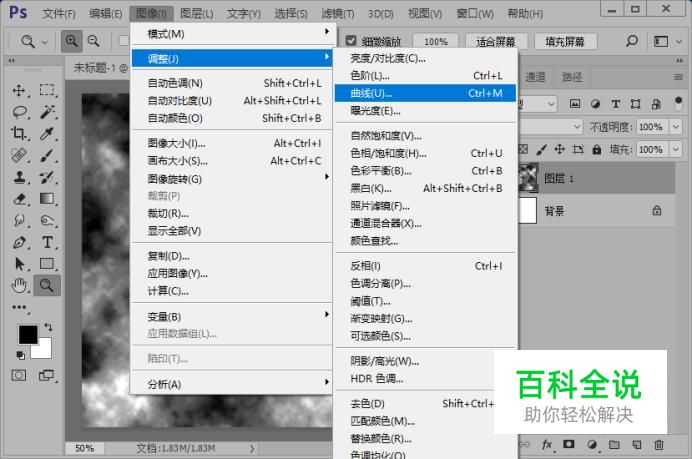Delete layer using trash icon
Viewport: 692px width, 459px height.
658,444
